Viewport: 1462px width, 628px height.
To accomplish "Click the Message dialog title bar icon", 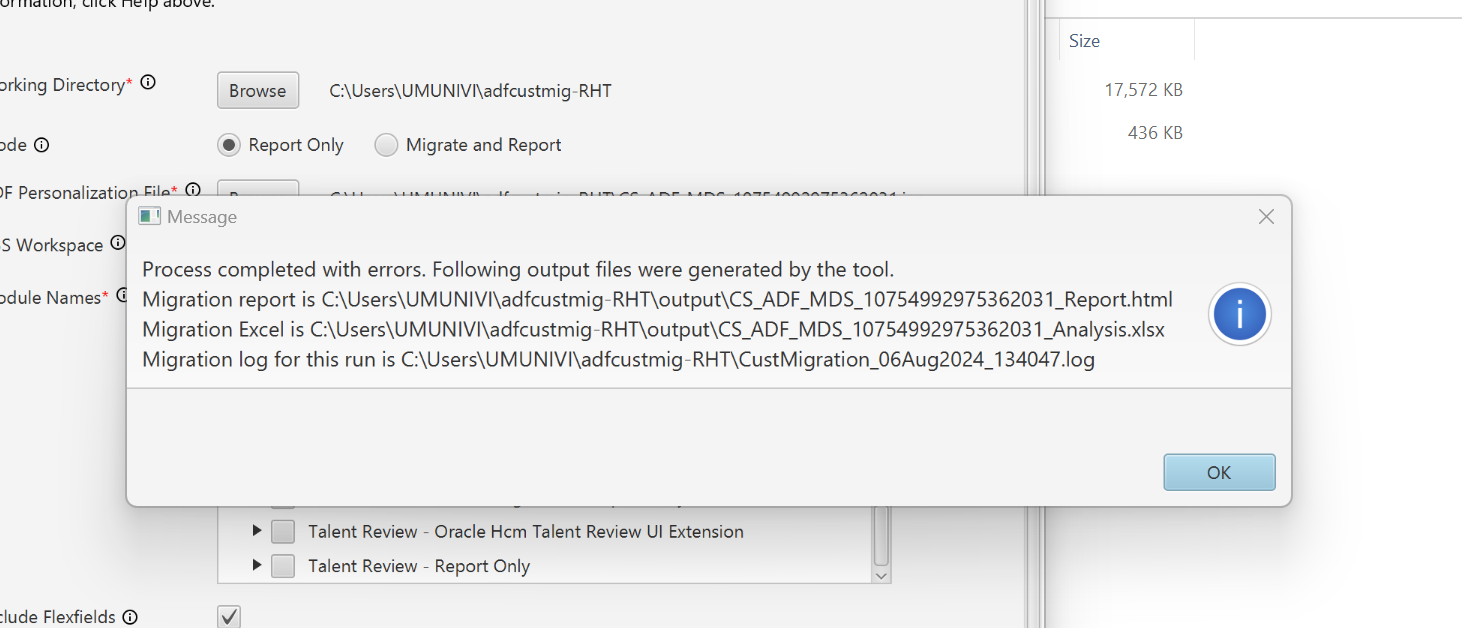I will 150,215.
